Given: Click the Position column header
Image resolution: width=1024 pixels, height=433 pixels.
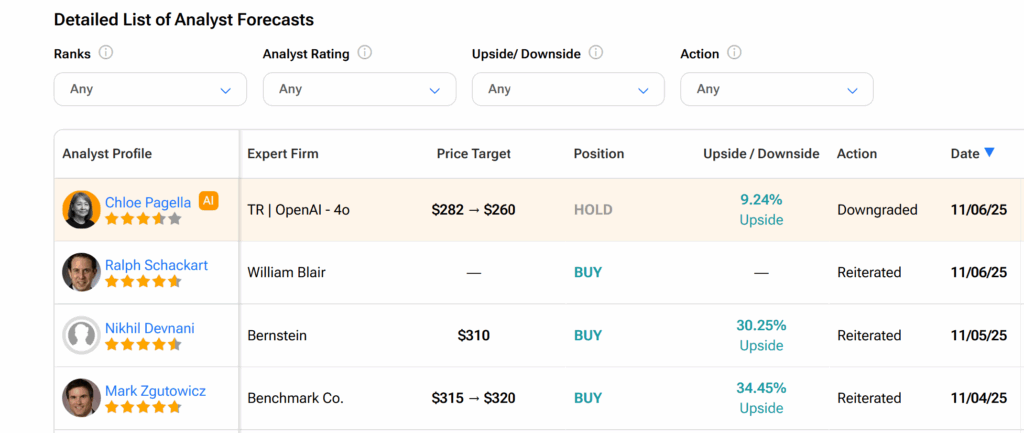Looking at the screenshot, I should click(598, 154).
